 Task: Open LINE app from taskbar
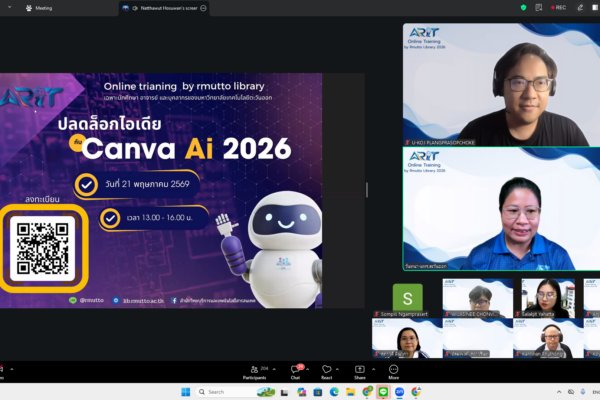point(383,392)
